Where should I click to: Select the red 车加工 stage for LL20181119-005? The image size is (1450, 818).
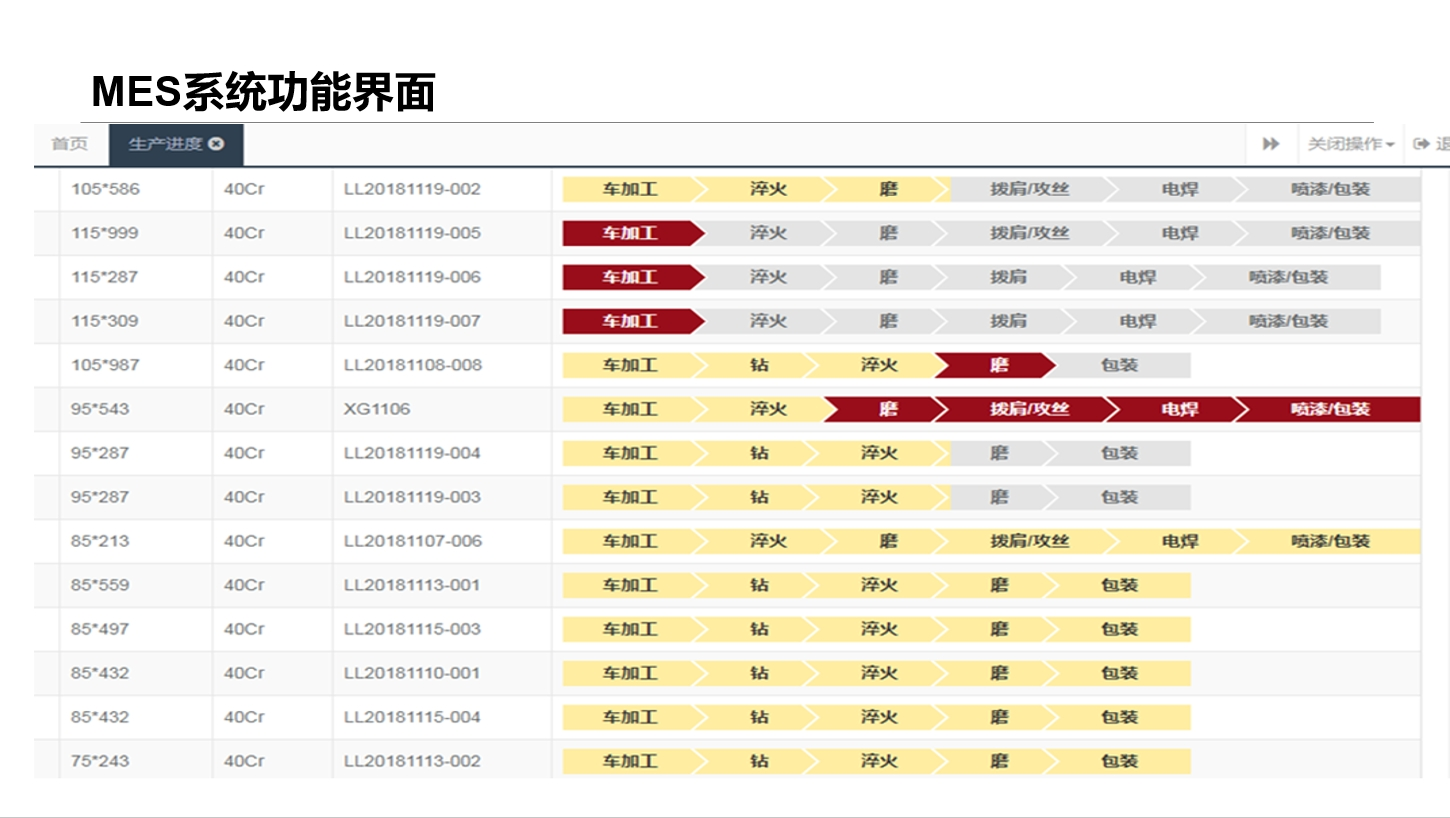click(630, 233)
